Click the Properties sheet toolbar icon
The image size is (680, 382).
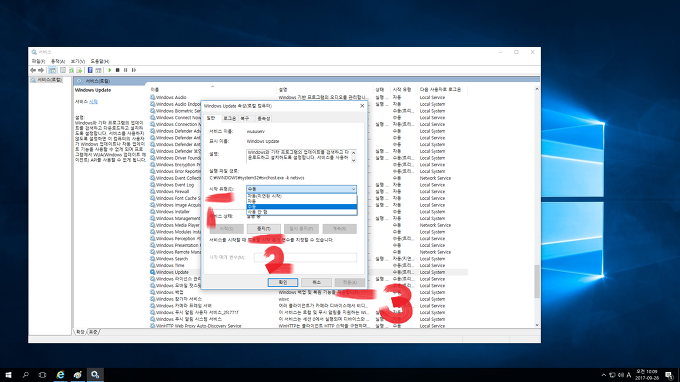pyautogui.click(x=63, y=70)
